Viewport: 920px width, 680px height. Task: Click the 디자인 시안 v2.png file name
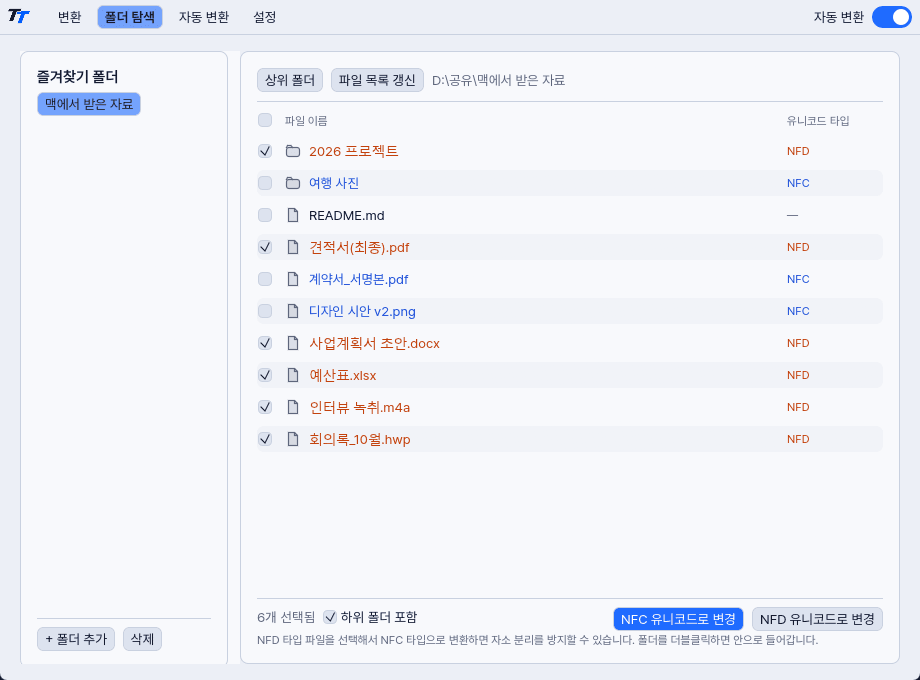[363, 311]
